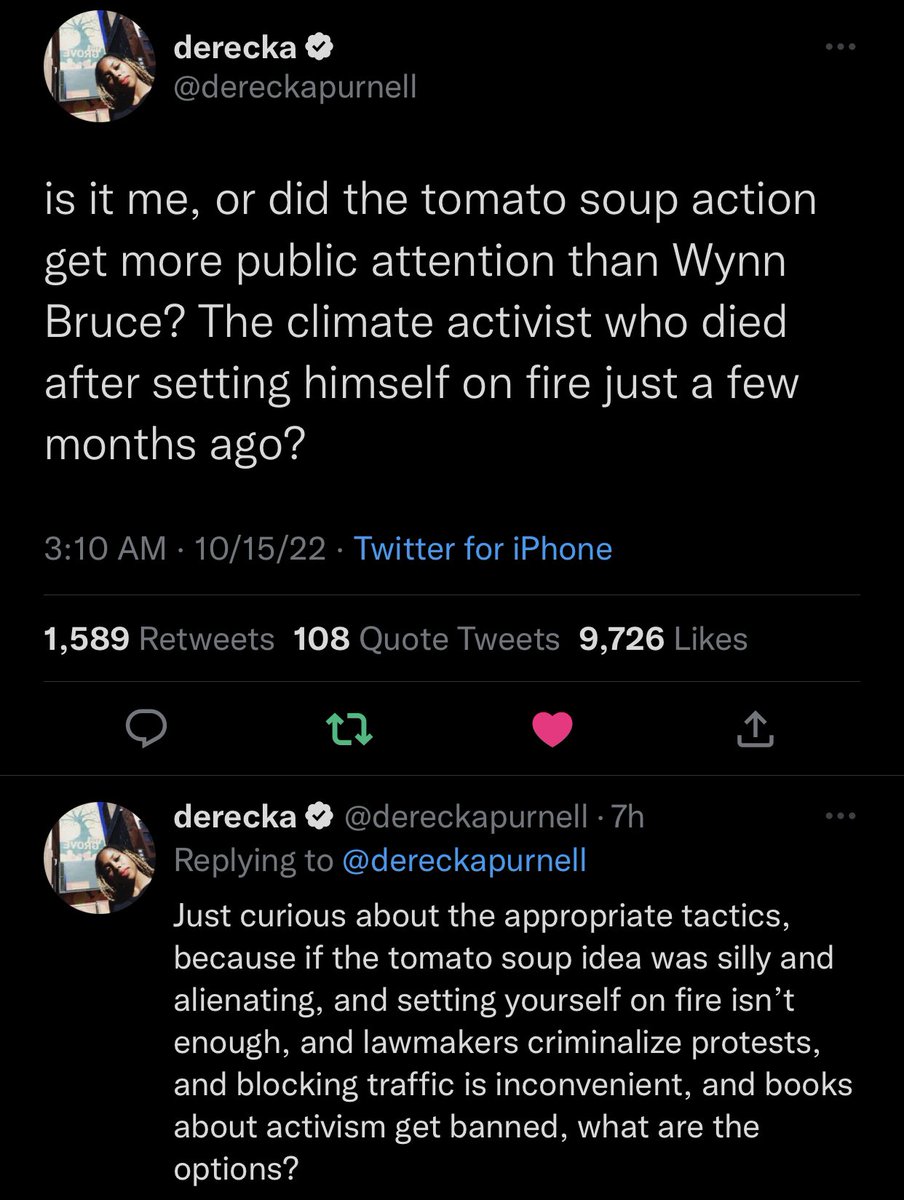
Task: Open the main tweet's three-dot menu
Action: (x=840, y=49)
